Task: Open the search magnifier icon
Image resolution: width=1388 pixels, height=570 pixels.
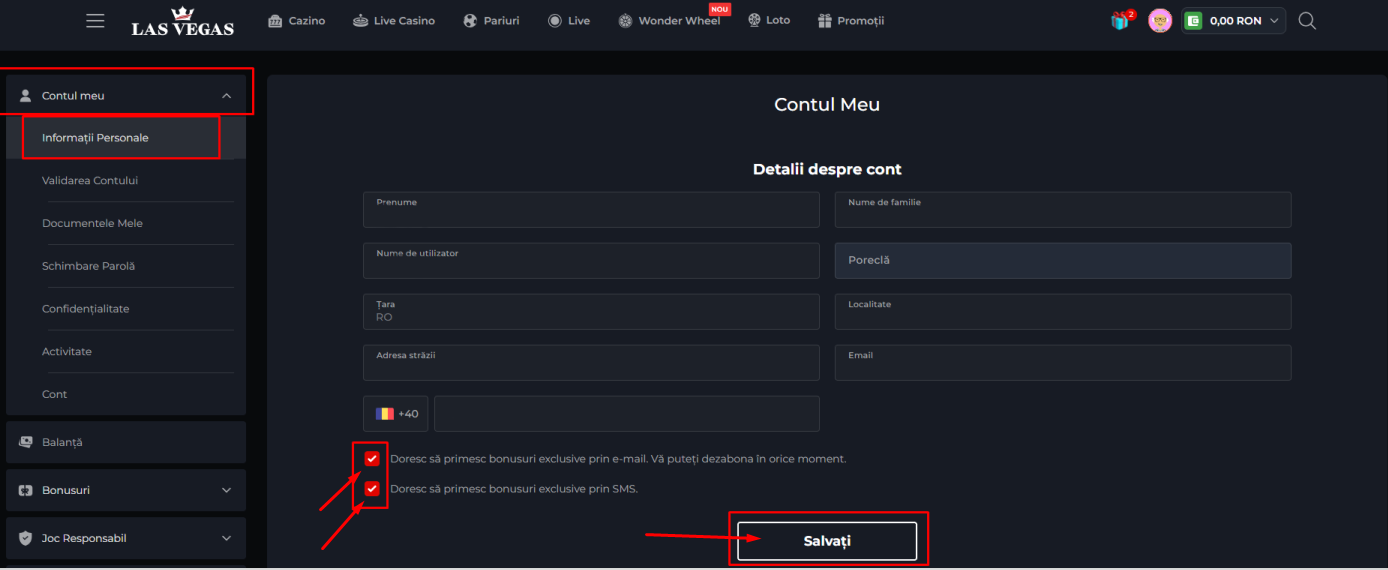Action: (1307, 21)
